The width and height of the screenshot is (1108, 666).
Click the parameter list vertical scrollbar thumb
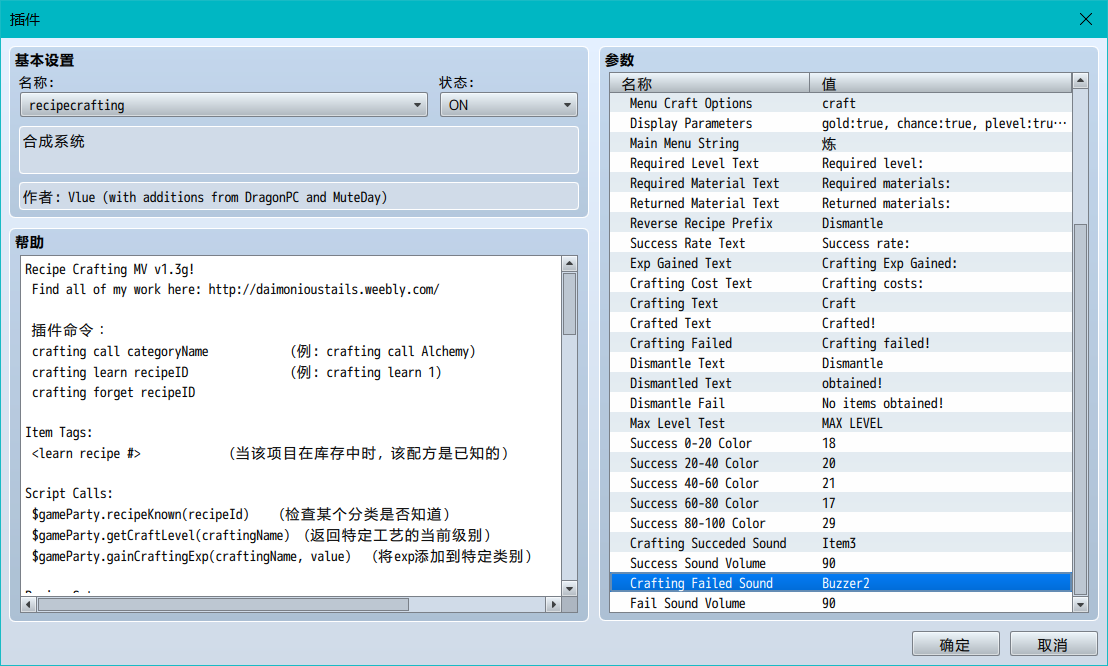[x=1080, y=409]
